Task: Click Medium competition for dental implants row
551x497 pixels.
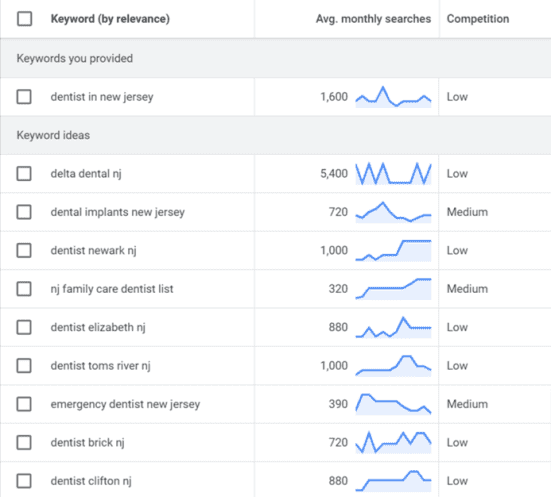Action: 467,212
